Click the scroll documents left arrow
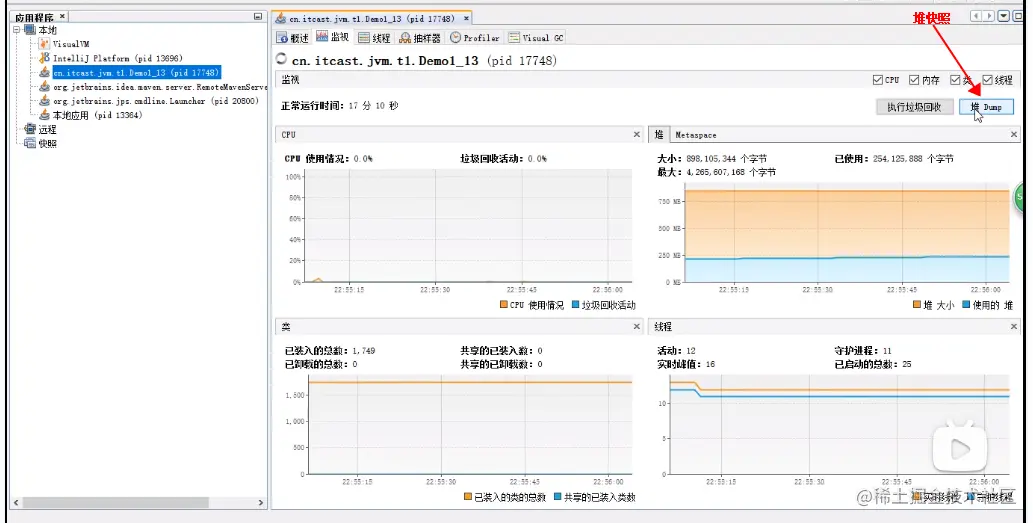Screen dimensions: 1033x523 976,16
